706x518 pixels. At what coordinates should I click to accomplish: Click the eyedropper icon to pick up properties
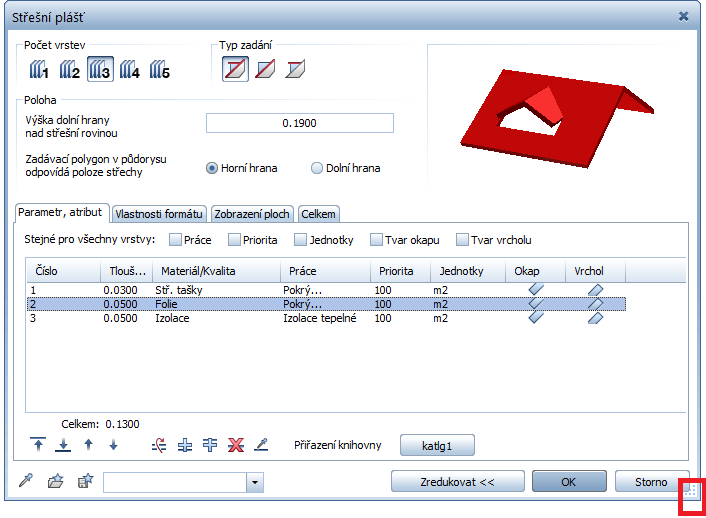click(x=27, y=482)
